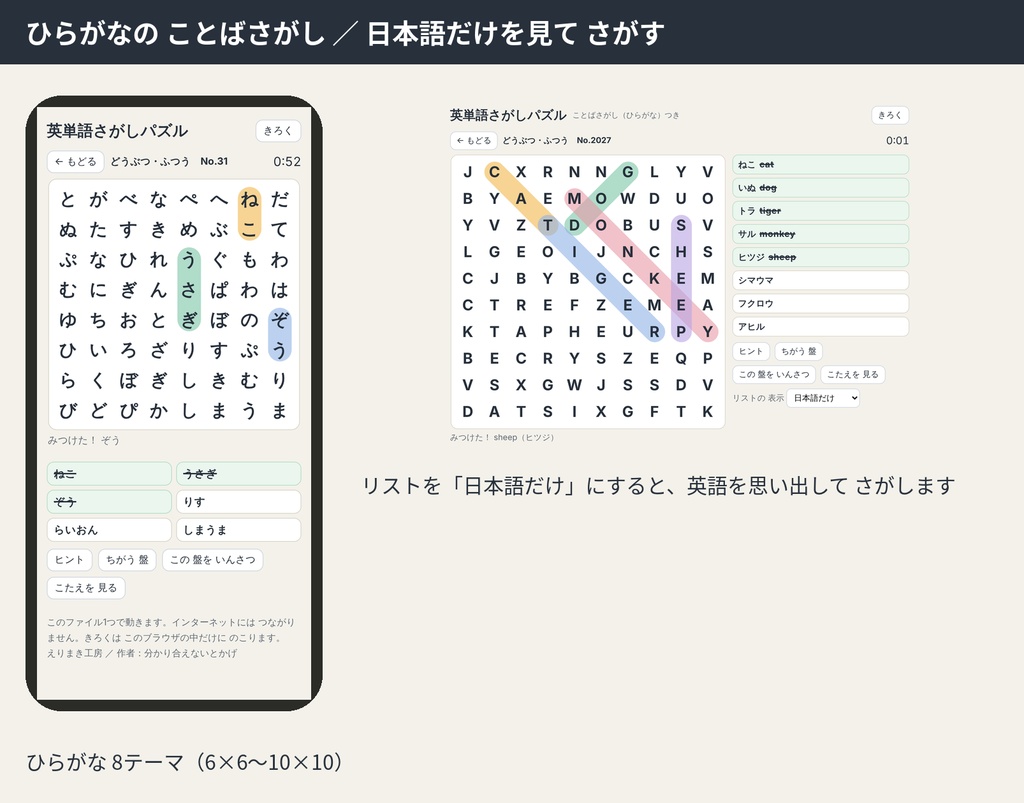Screen dimensions: 1024x803
Task: Click この 盤を いんさつ in the desktop view
Action: [x=774, y=375]
